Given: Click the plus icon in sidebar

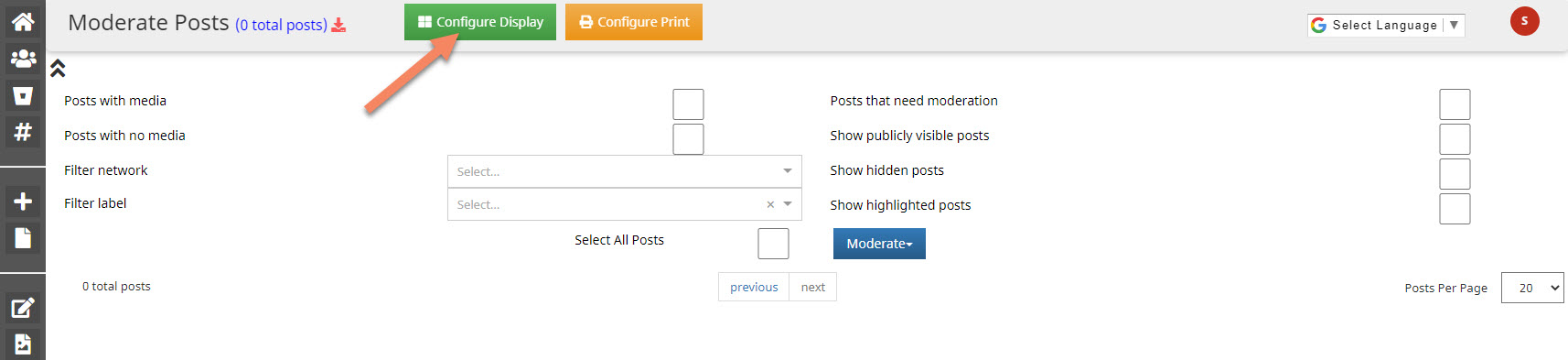Looking at the screenshot, I should click(23, 202).
